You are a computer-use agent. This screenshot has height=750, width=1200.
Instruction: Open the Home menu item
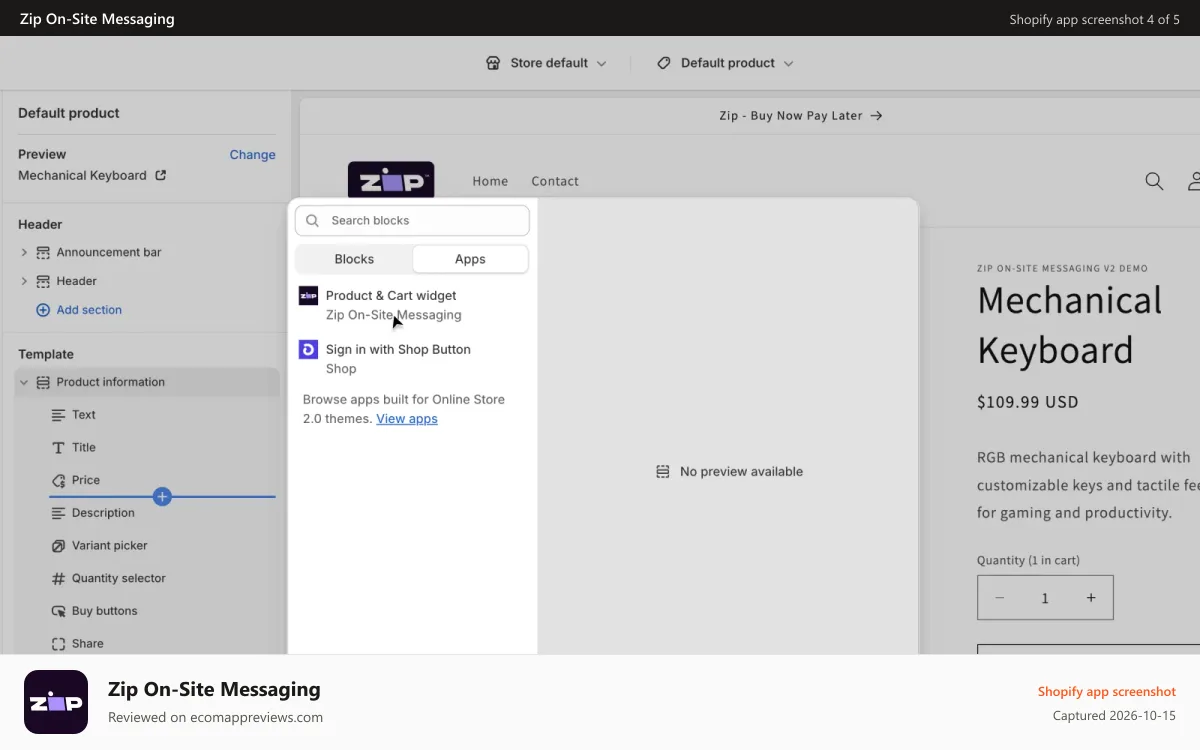click(490, 181)
